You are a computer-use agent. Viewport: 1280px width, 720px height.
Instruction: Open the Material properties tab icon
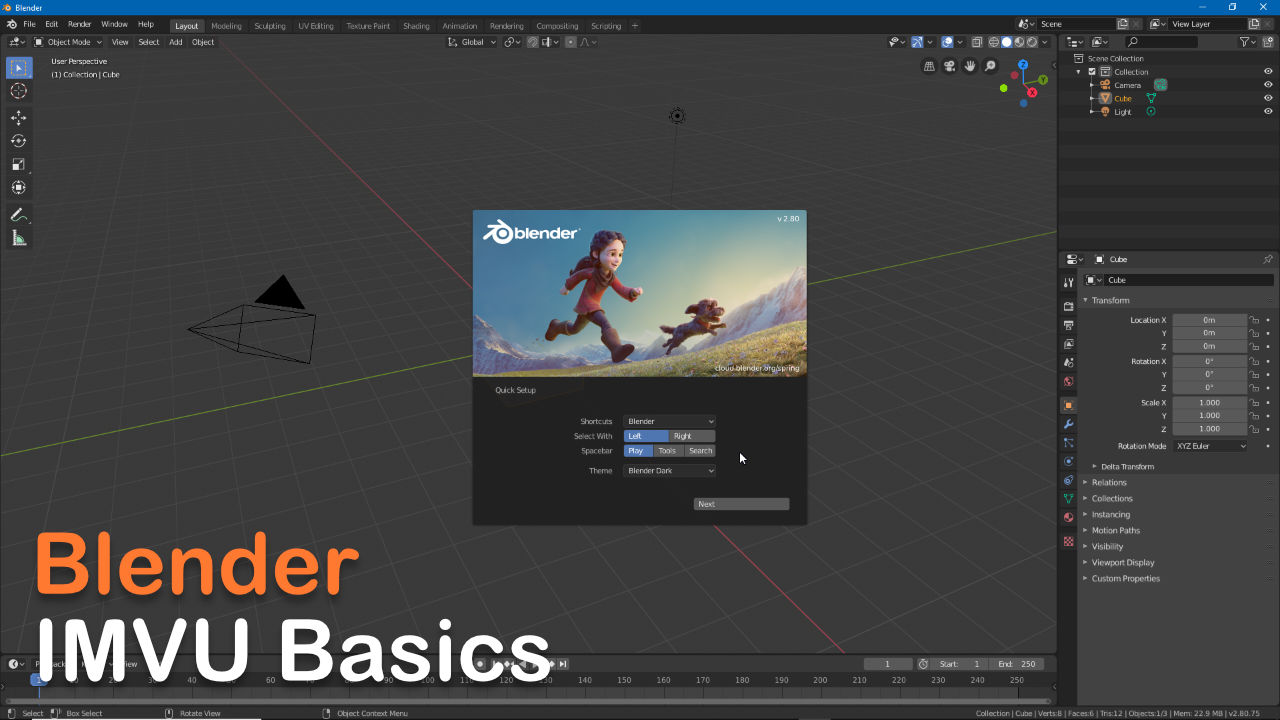1069,517
